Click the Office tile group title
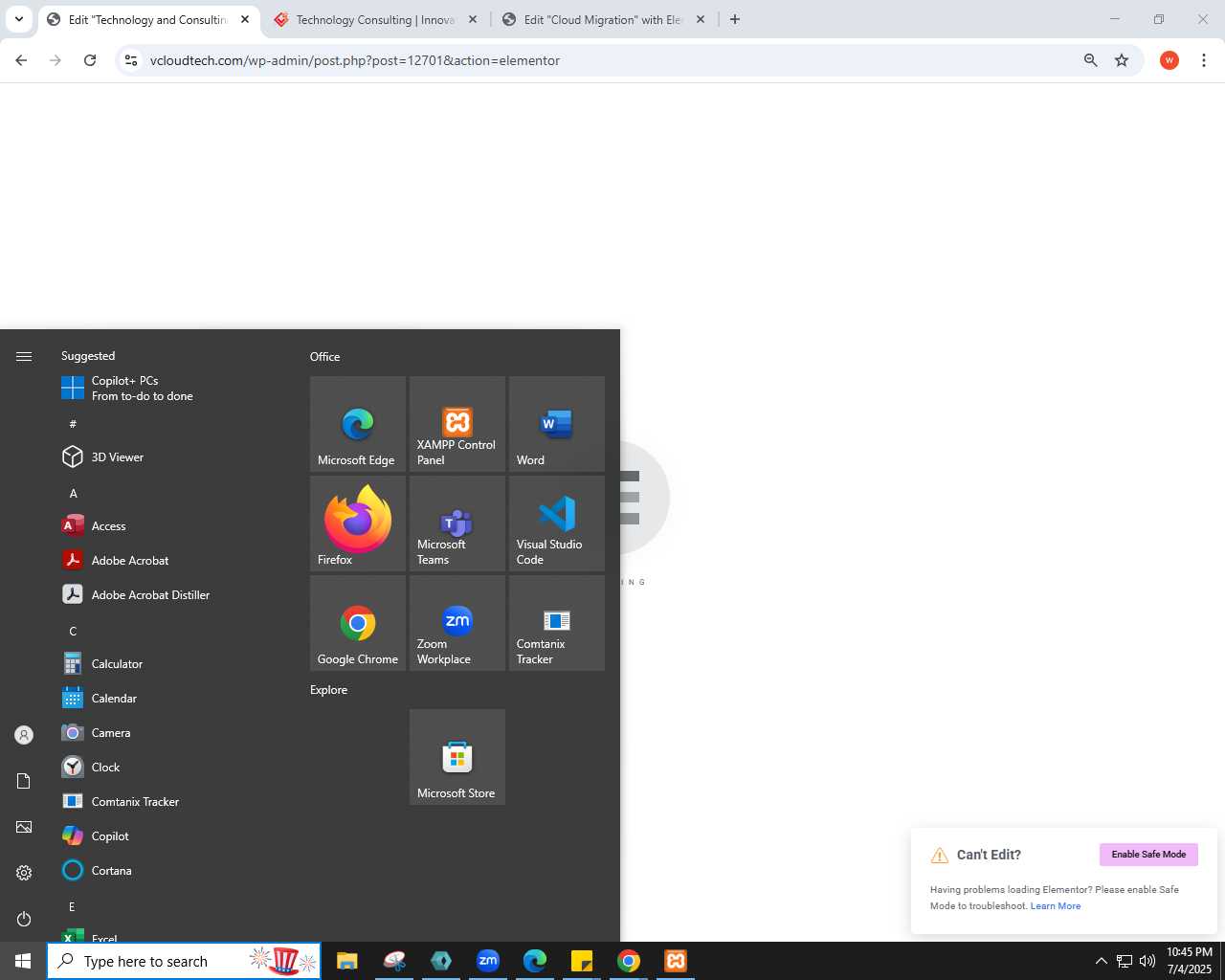1225x980 pixels. tap(325, 357)
